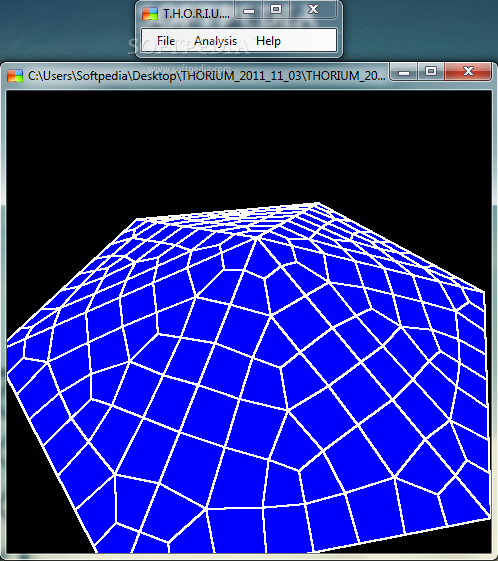The height and width of the screenshot is (561, 498).
Task: Minimize the mesh viewer window
Action: 404,72
